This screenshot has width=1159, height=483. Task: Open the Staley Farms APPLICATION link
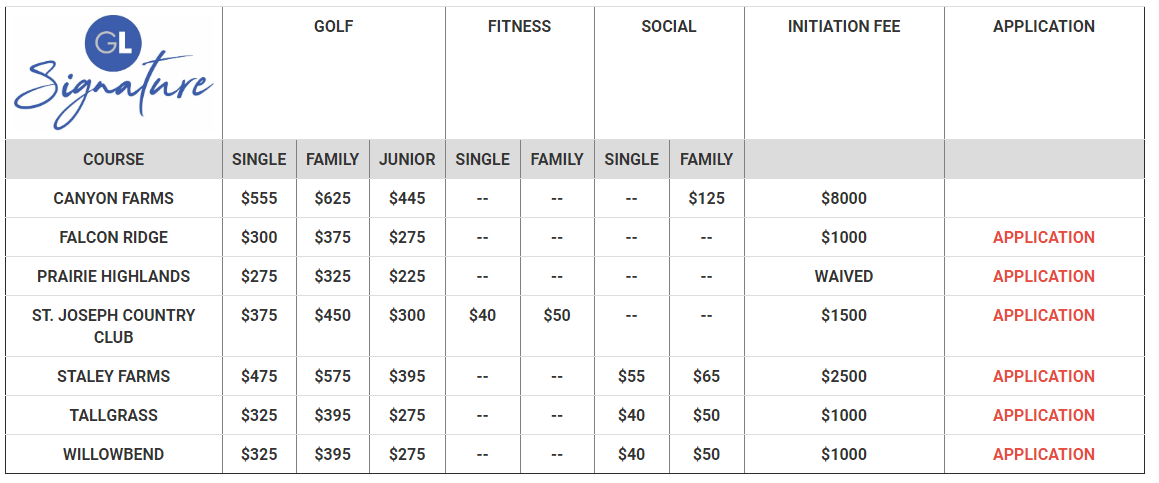[1044, 376]
